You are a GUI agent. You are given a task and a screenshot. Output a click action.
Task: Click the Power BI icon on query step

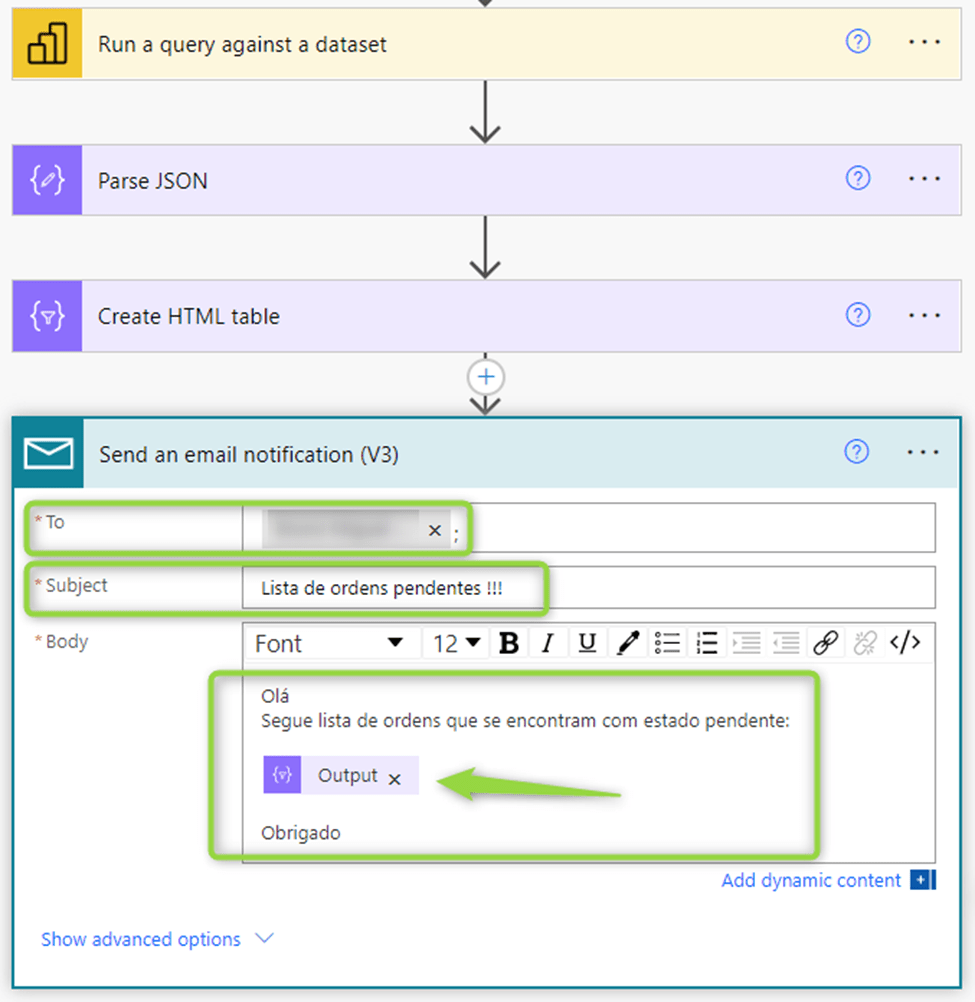click(x=47, y=44)
